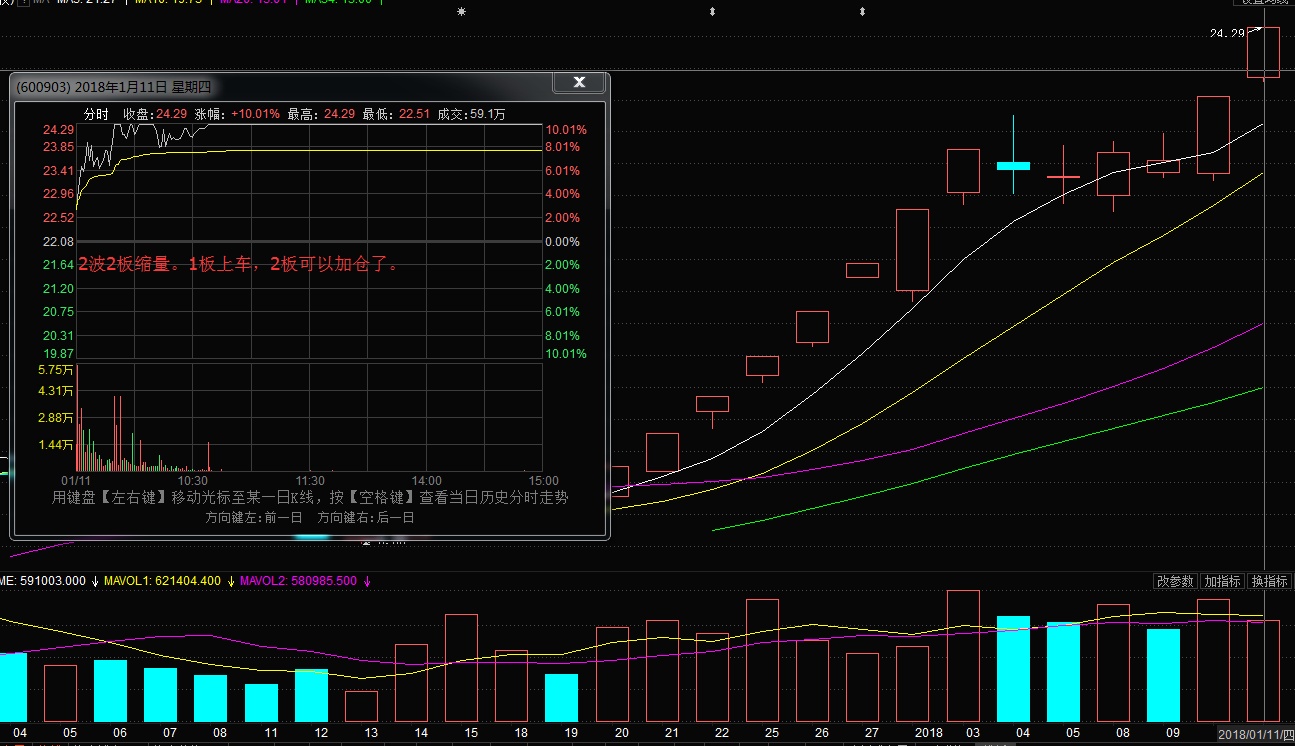
Task: Close the 600903 intraday popup window
Action: coord(578,84)
